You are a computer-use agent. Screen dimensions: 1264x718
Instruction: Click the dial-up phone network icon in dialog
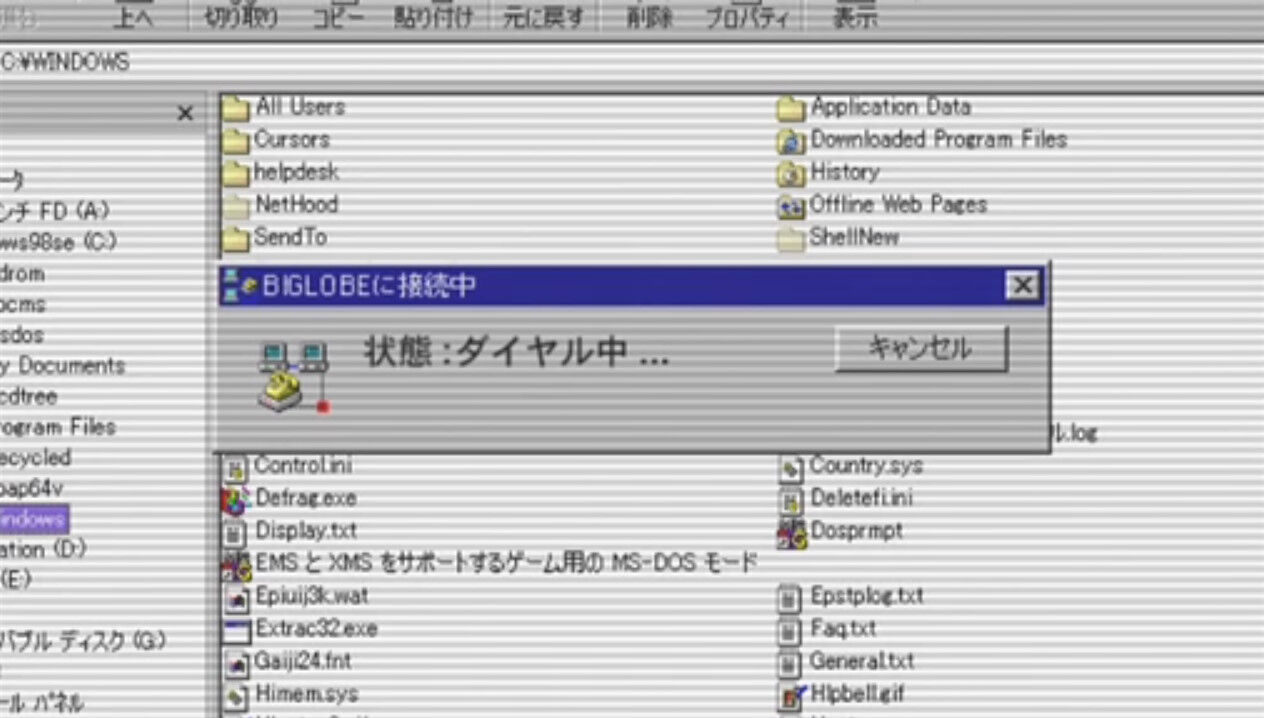(293, 377)
